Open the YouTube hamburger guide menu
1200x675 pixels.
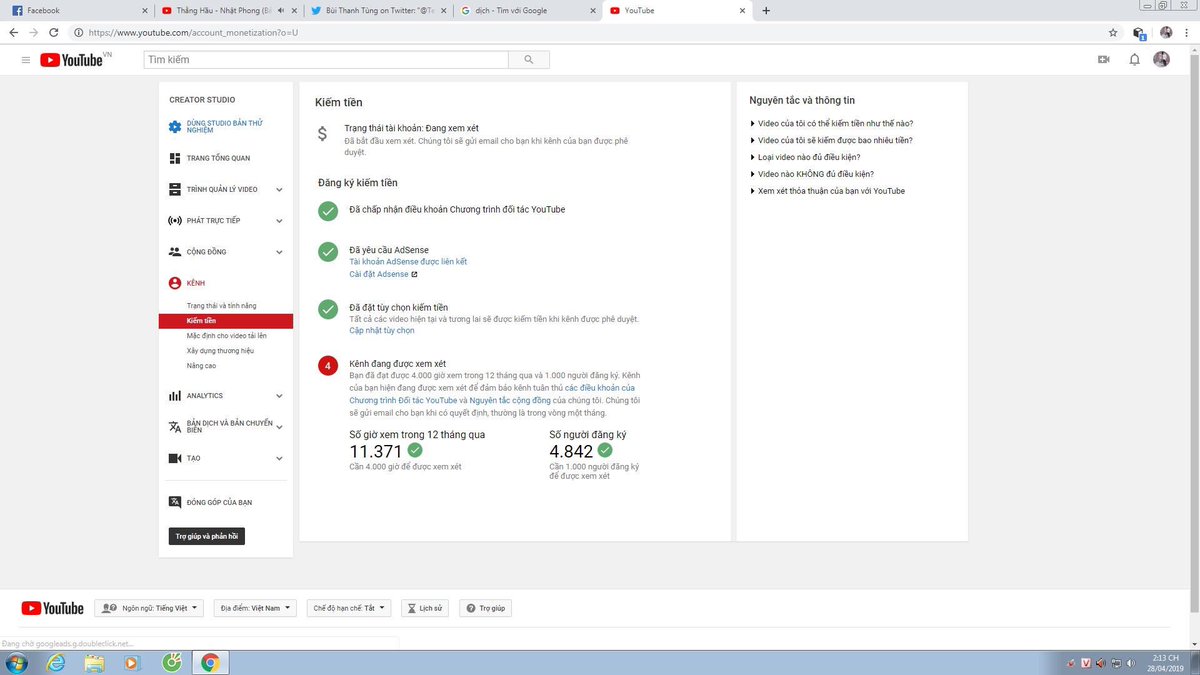click(26, 60)
